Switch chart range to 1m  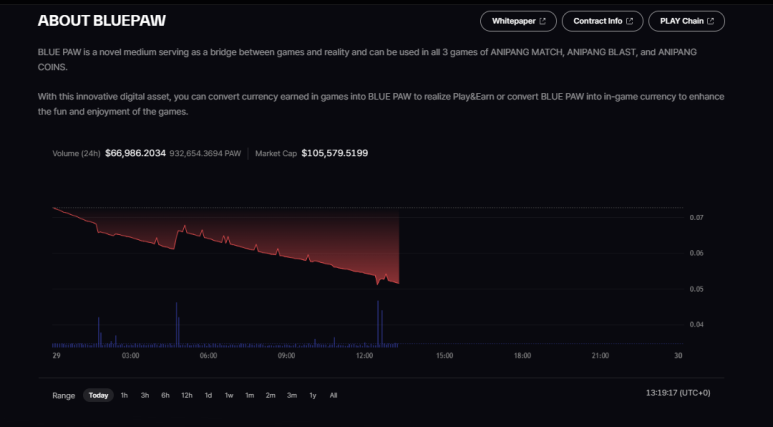(x=249, y=395)
